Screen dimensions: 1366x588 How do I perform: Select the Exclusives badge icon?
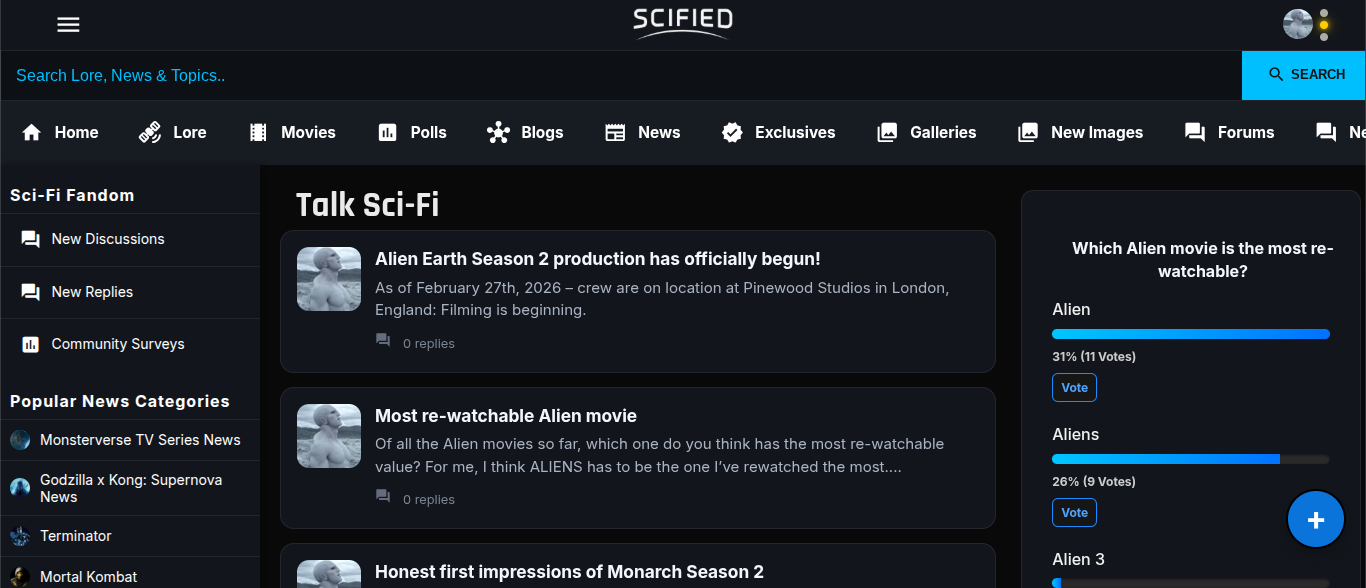tap(732, 131)
